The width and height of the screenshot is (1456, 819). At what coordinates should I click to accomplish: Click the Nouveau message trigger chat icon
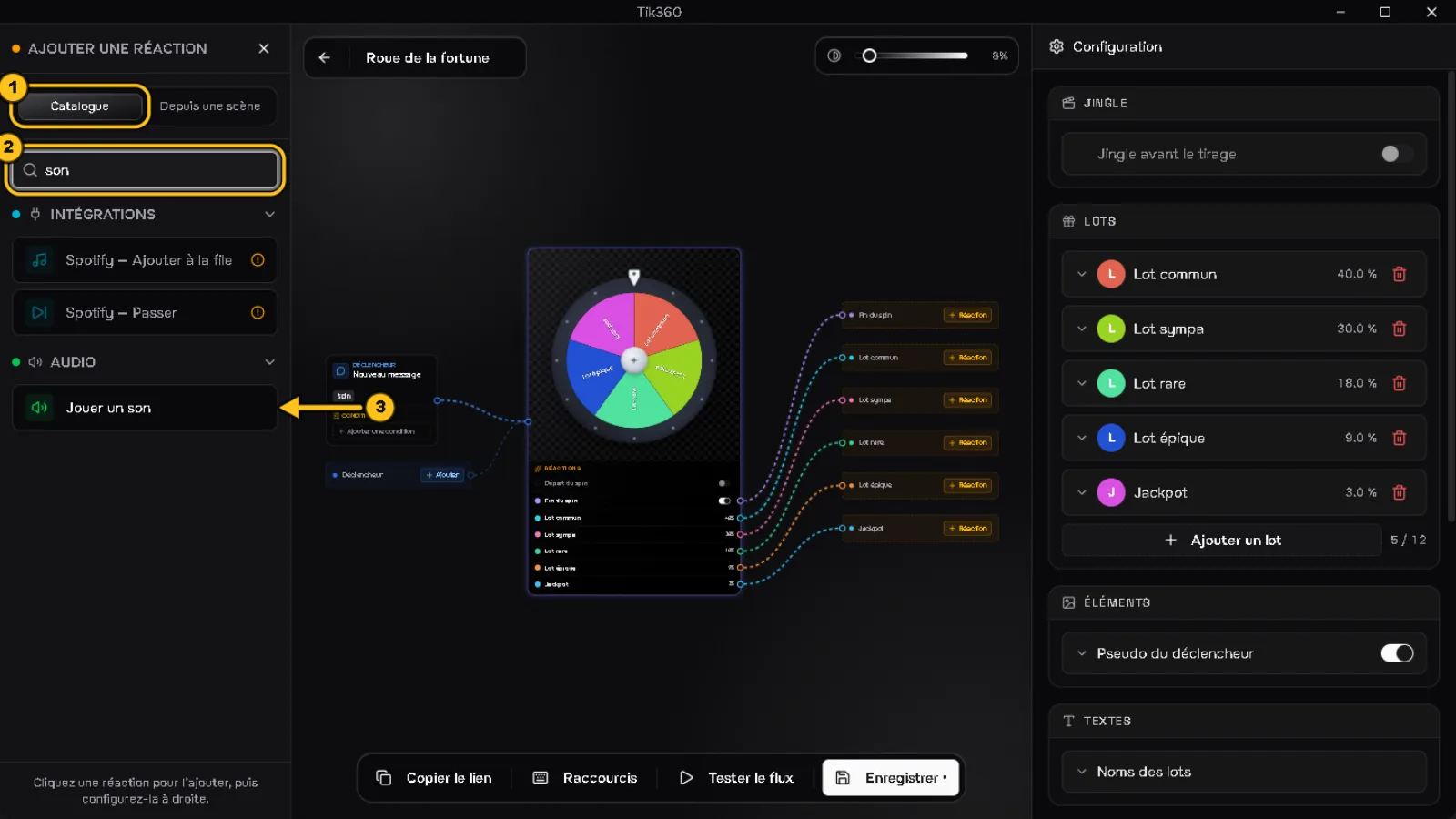click(x=340, y=370)
